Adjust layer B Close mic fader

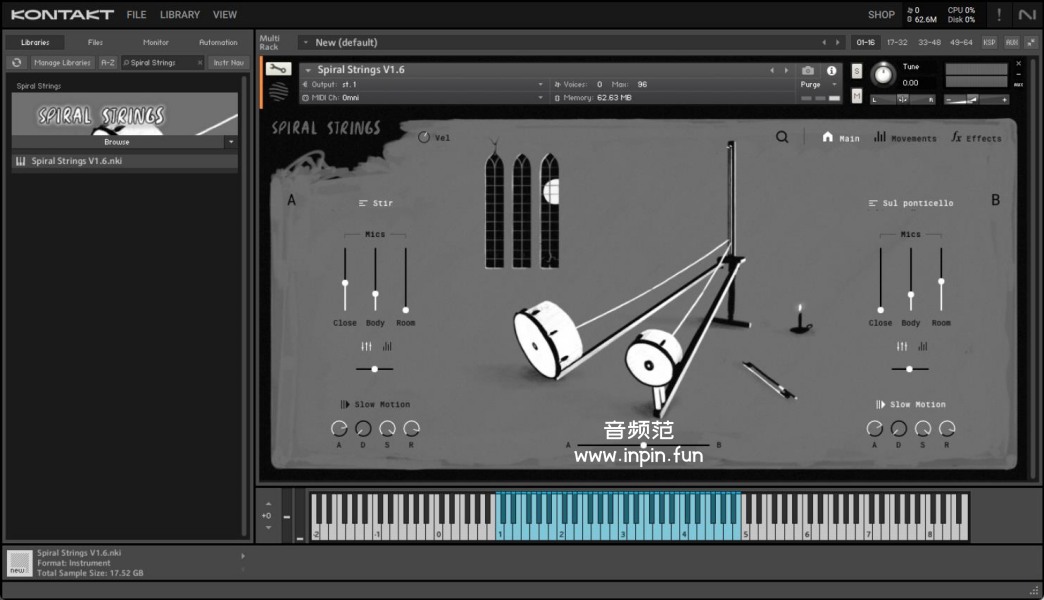(880, 310)
